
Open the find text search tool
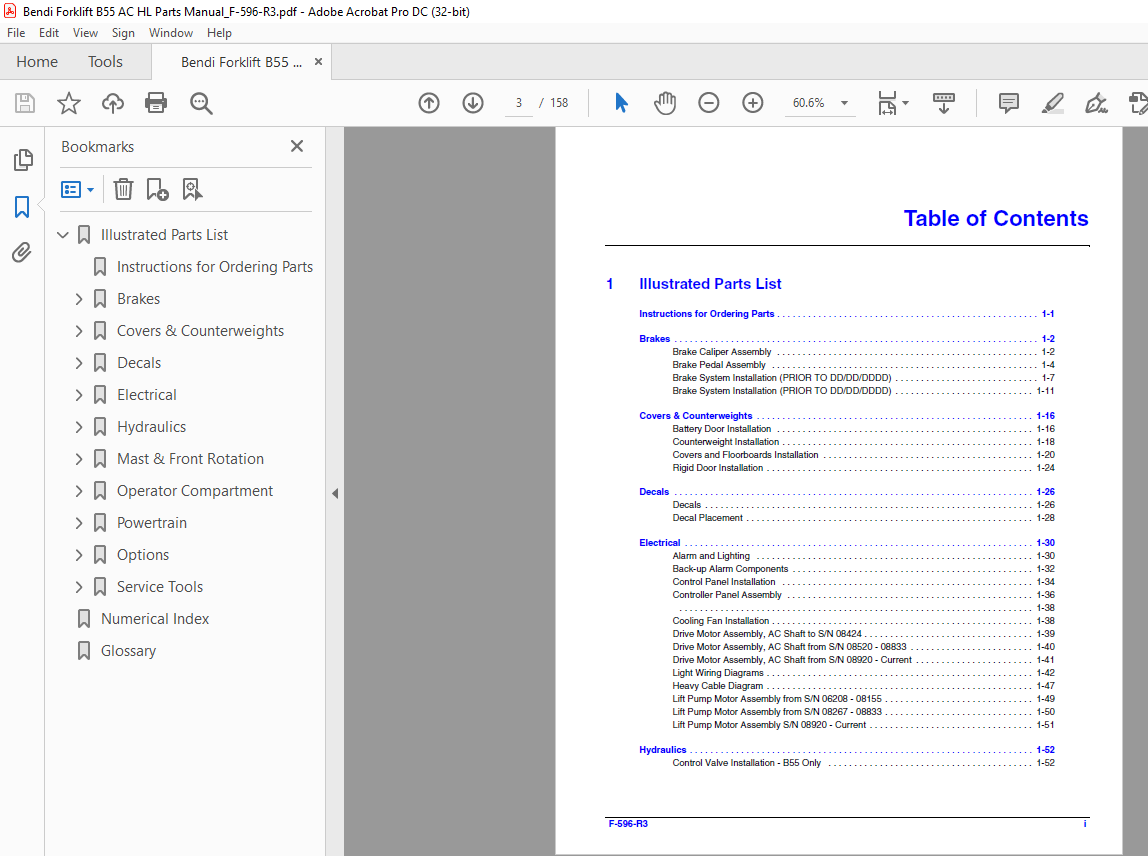pos(201,103)
